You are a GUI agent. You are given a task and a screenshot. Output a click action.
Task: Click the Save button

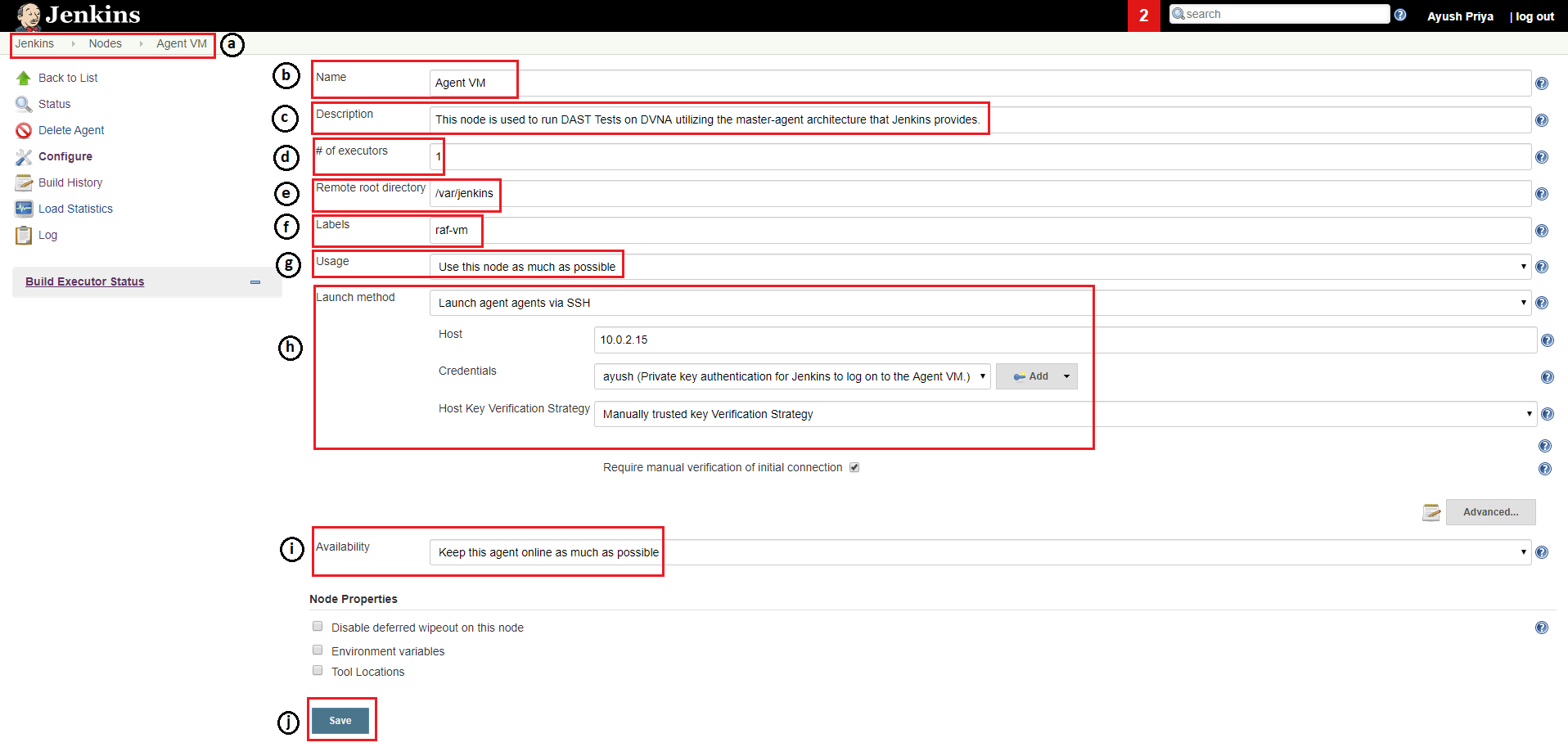coord(340,721)
